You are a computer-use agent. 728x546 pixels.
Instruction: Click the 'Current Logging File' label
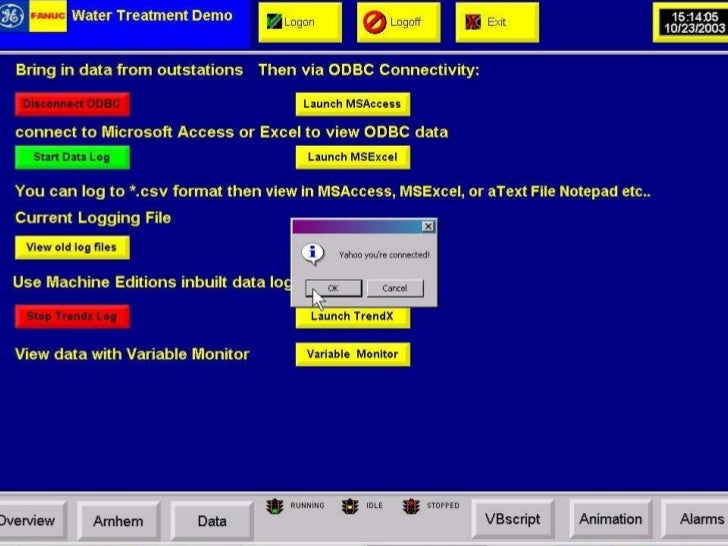pos(93,218)
